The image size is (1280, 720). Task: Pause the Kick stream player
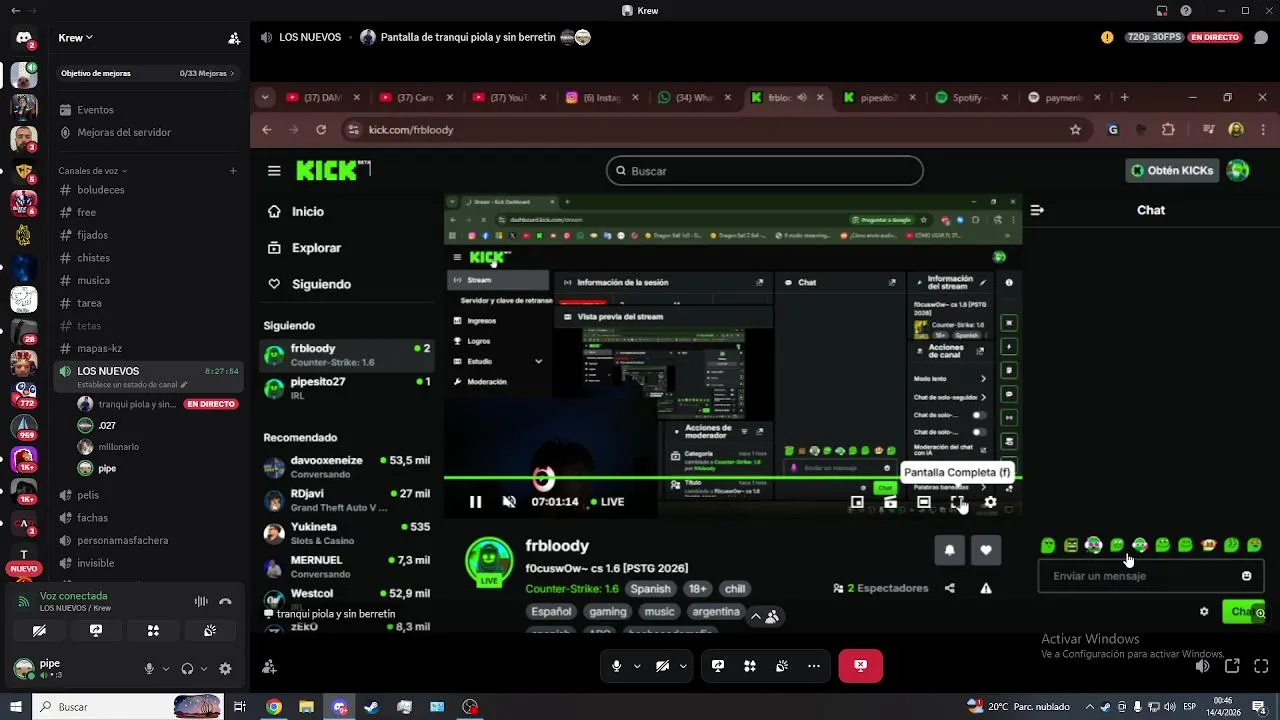pos(476,502)
